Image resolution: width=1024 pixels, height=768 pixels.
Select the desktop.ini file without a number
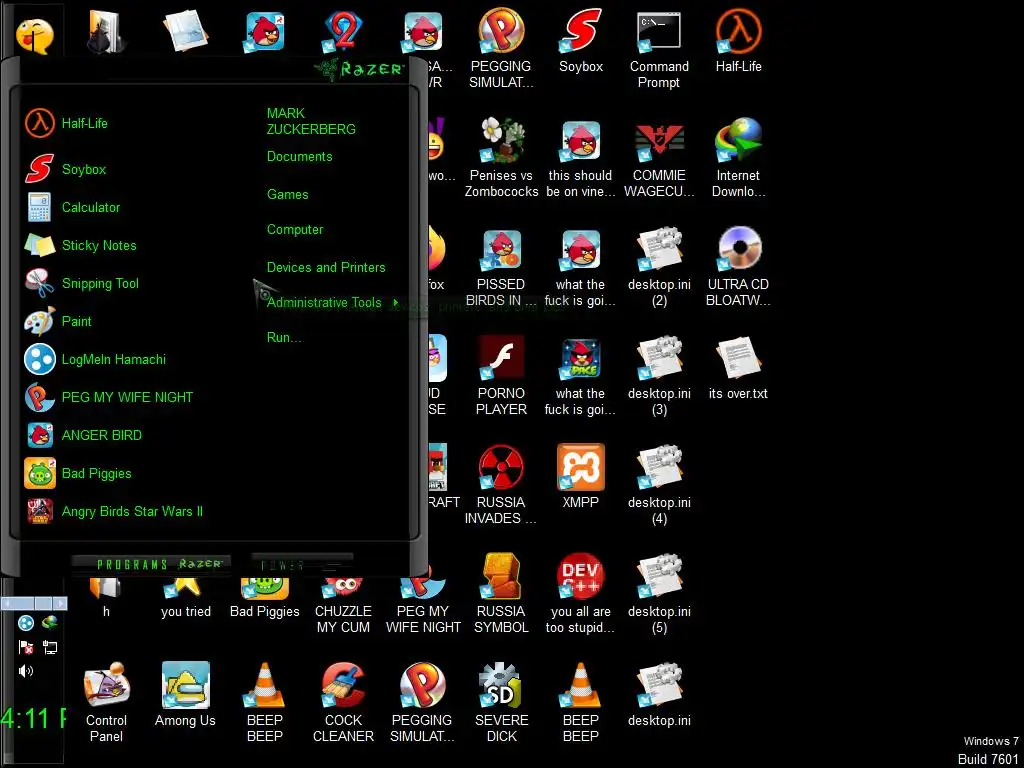[659, 696]
